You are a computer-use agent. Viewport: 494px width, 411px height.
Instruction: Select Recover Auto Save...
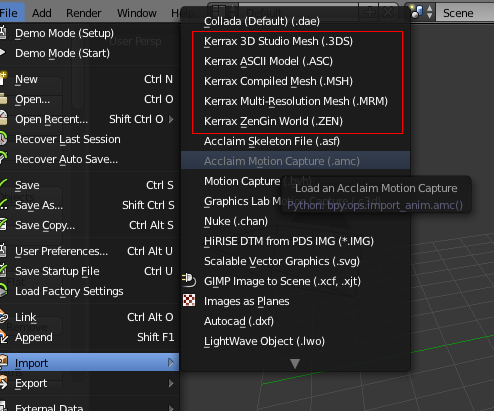[89, 159]
